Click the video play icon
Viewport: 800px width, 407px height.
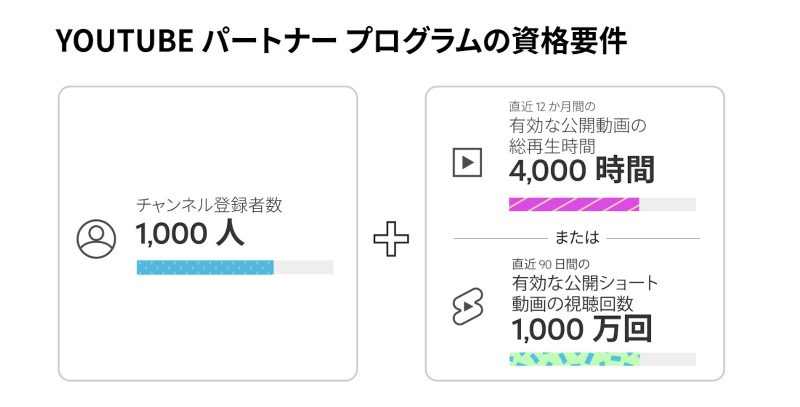[x=468, y=162]
